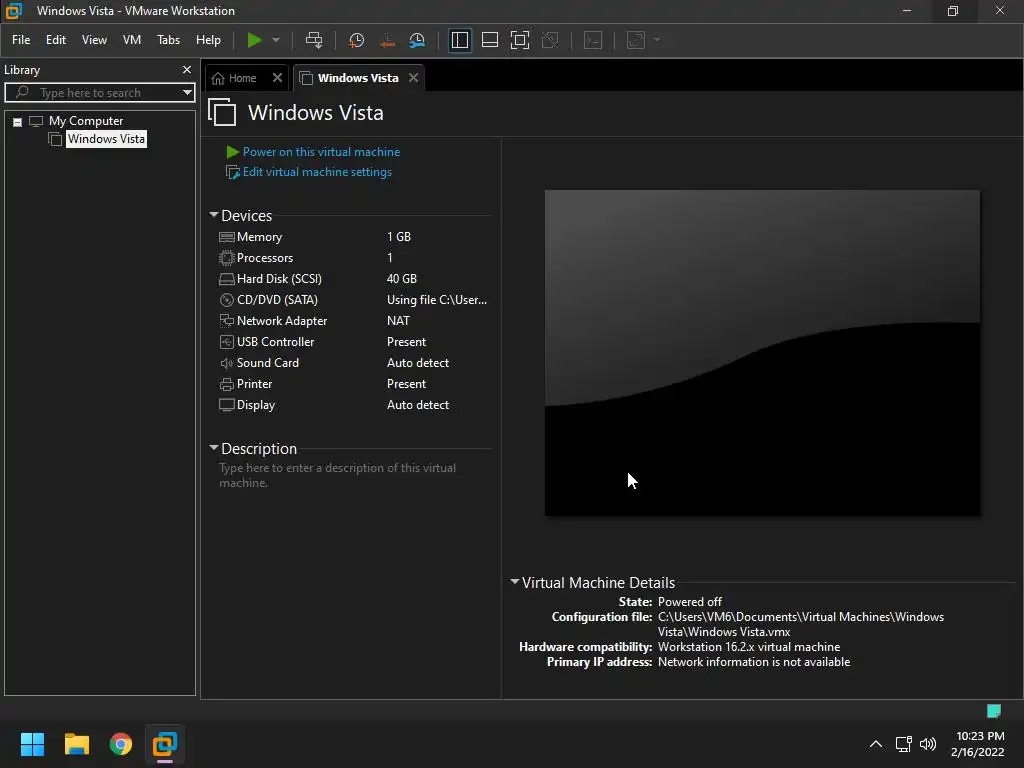
Task: Select Windows Vista in library tree
Action: click(106, 138)
